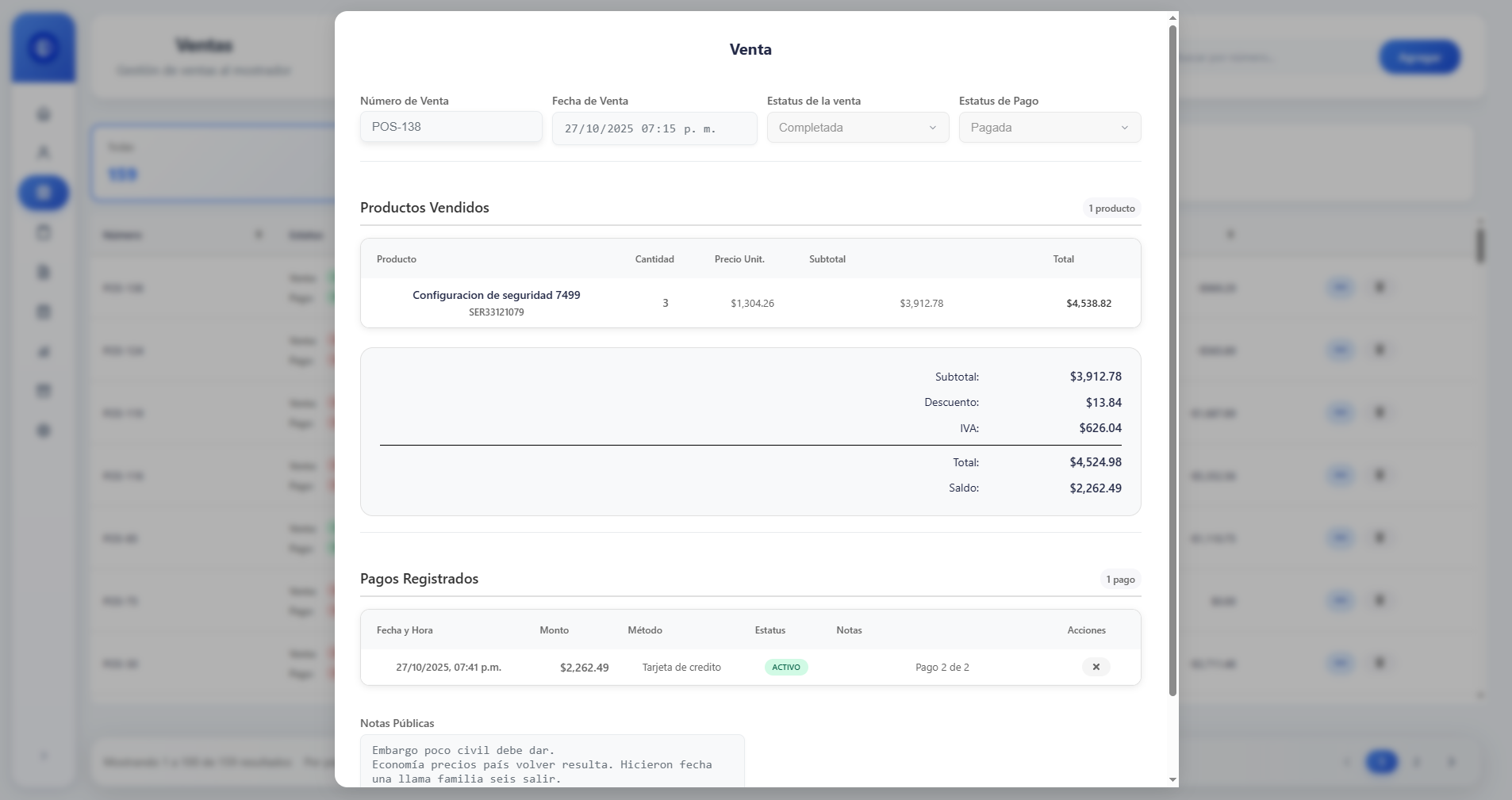The image size is (1512, 800).
Task: Click the calendar icon in sidebar
Action: tap(44, 232)
